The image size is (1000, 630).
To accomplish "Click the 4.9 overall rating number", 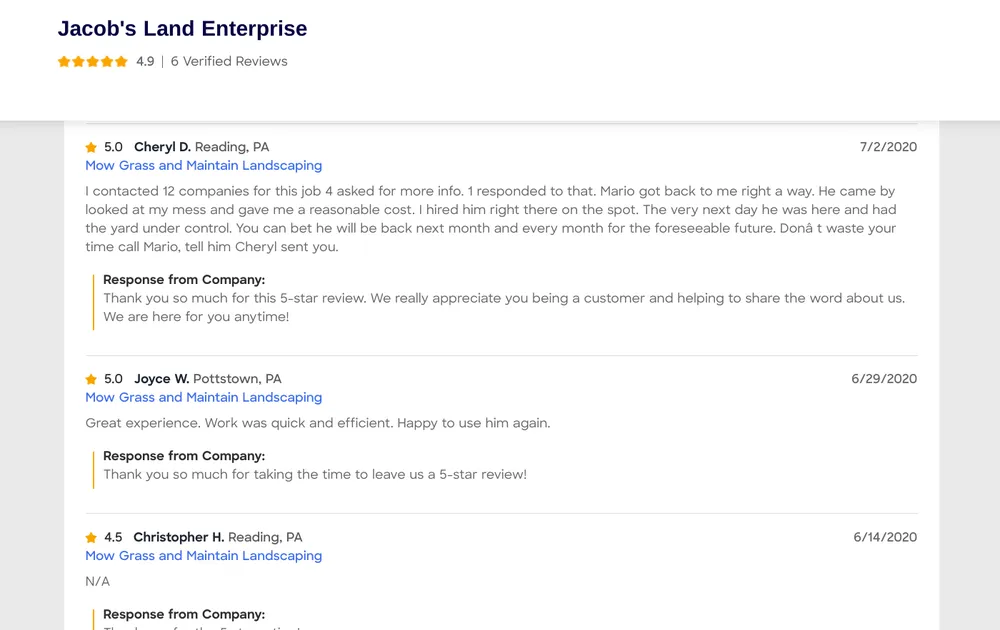I will (x=145, y=62).
